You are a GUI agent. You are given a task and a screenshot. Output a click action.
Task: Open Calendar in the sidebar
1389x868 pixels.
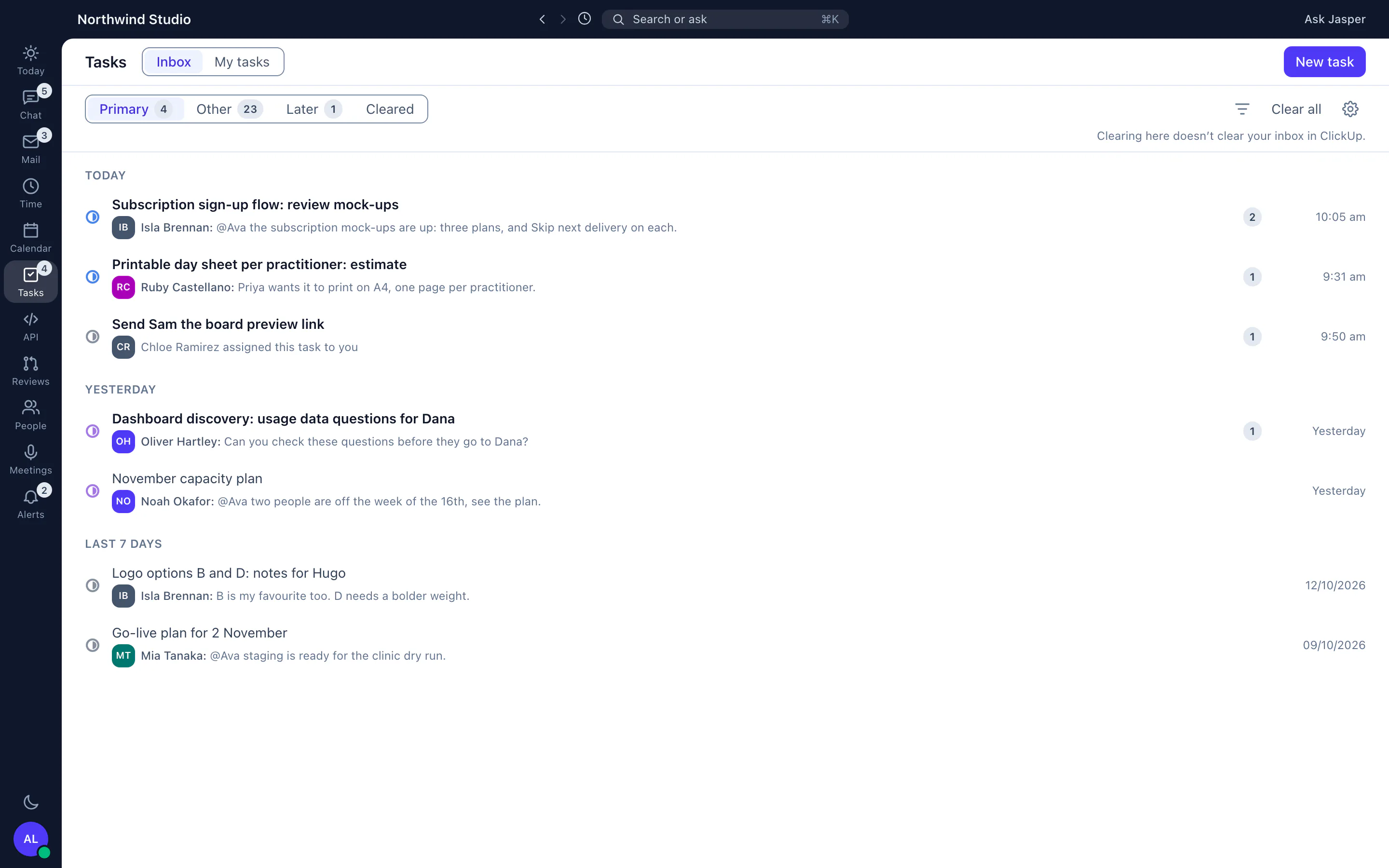30,238
